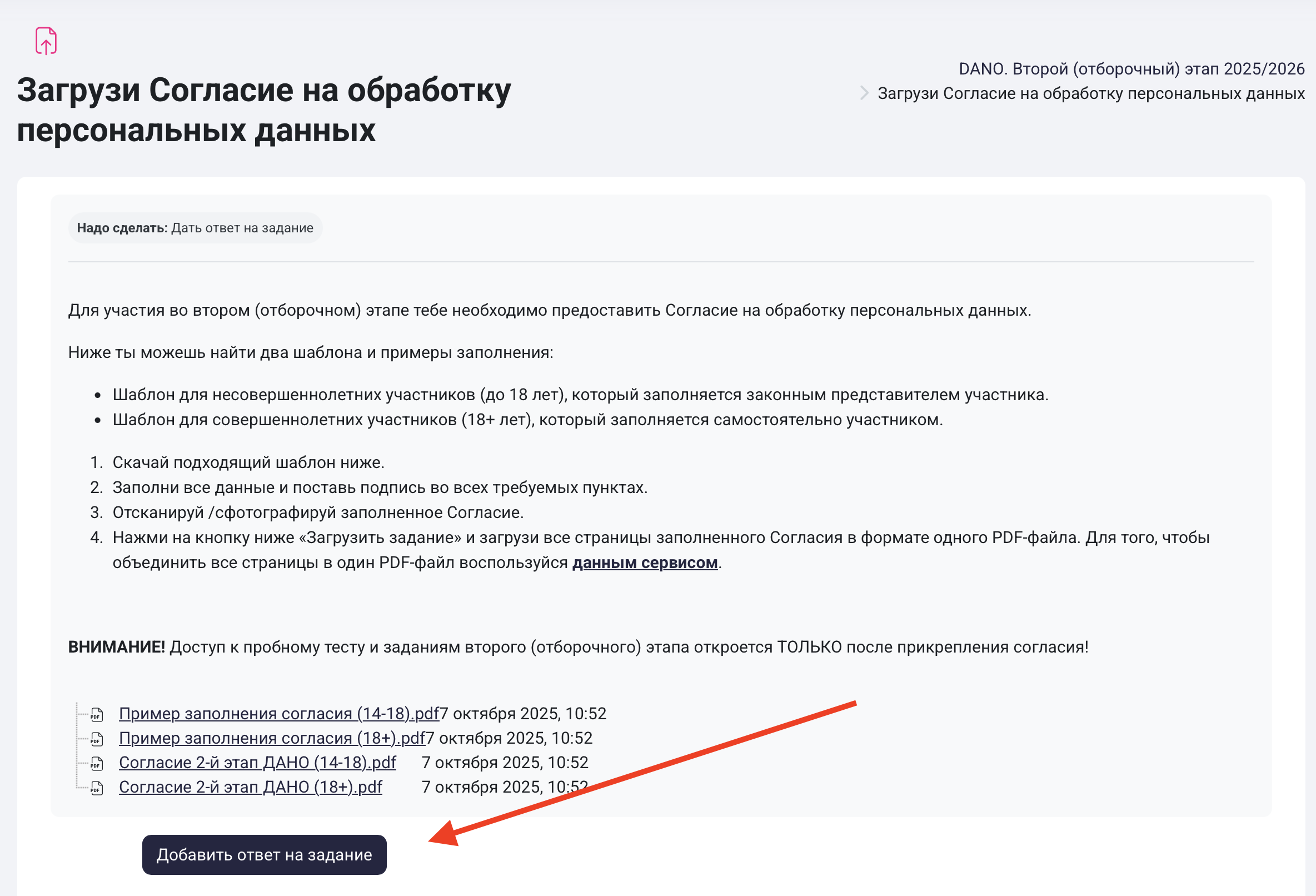Click the date next to Согласие (18+).pdf

point(505,787)
